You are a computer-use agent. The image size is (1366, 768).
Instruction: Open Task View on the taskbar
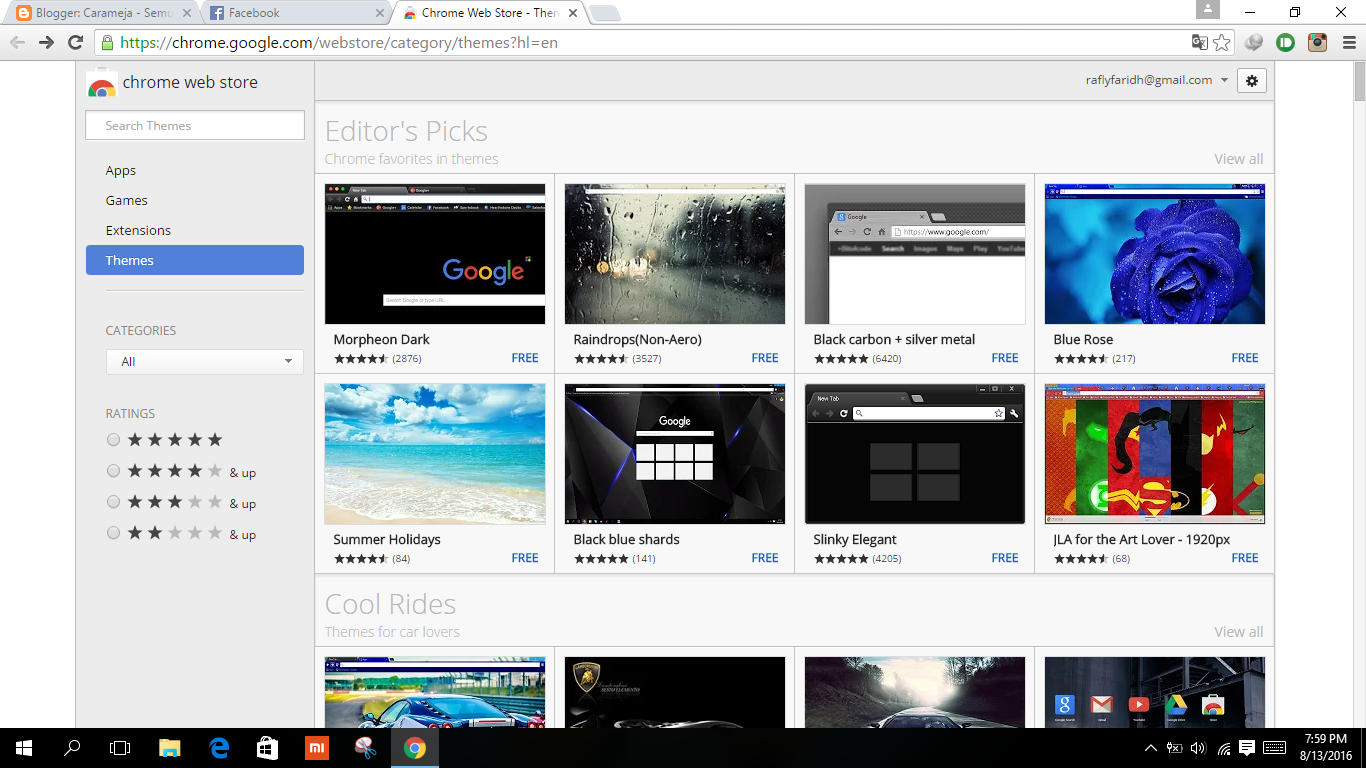120,748
